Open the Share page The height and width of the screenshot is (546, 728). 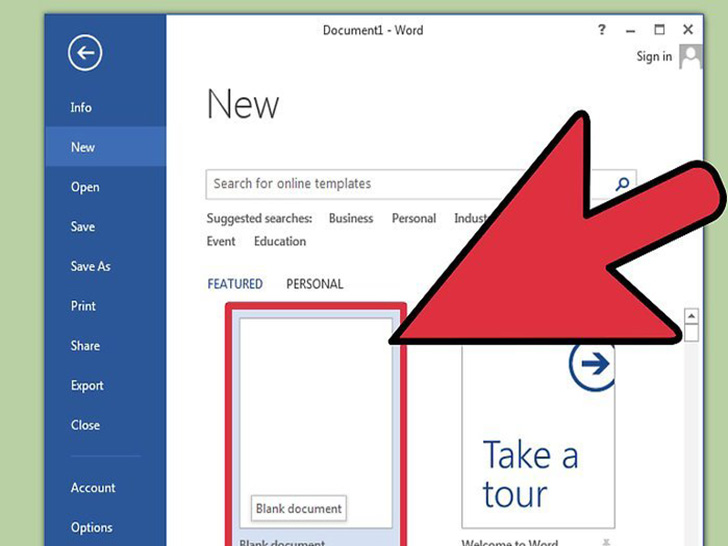tap(85, 346)
